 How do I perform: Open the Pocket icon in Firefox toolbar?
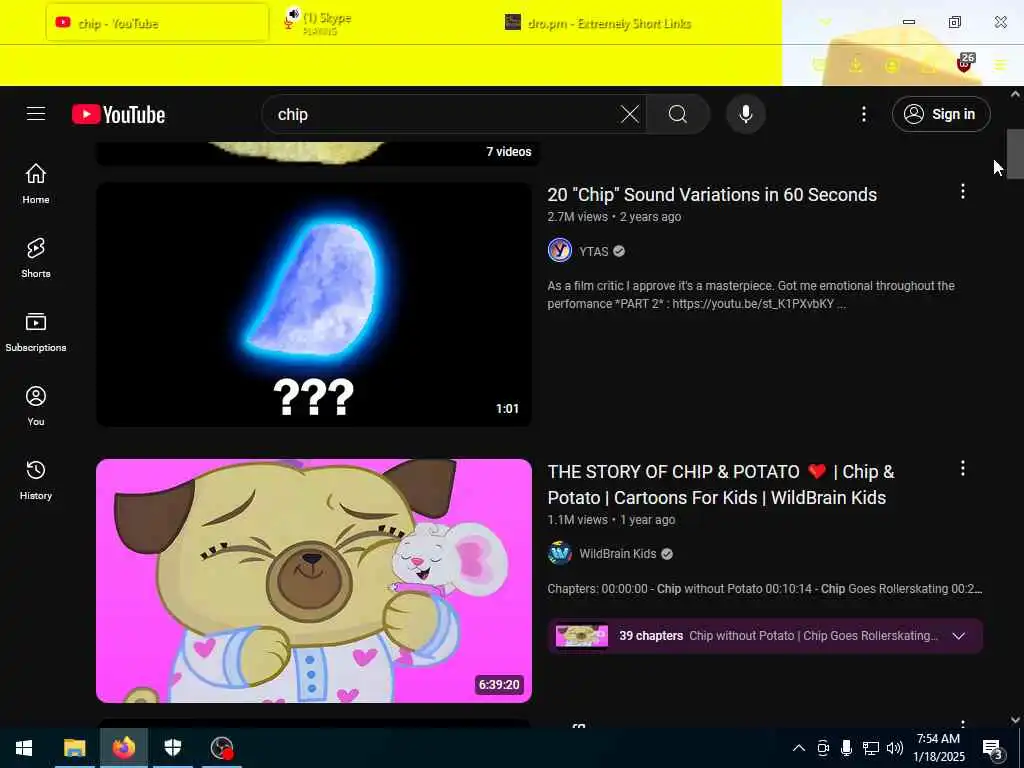pos(819,65)
